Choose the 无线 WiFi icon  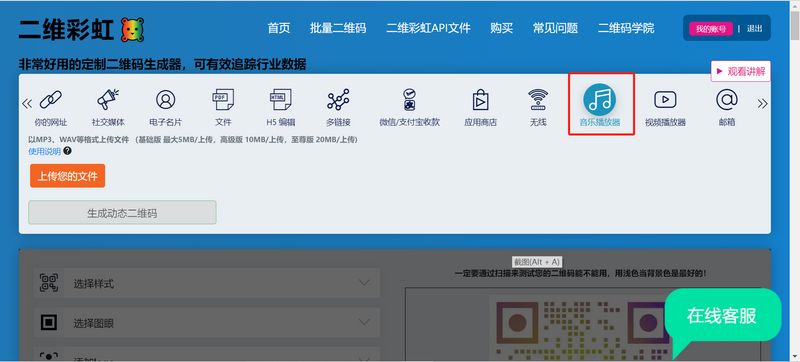(x=538, y=99)
